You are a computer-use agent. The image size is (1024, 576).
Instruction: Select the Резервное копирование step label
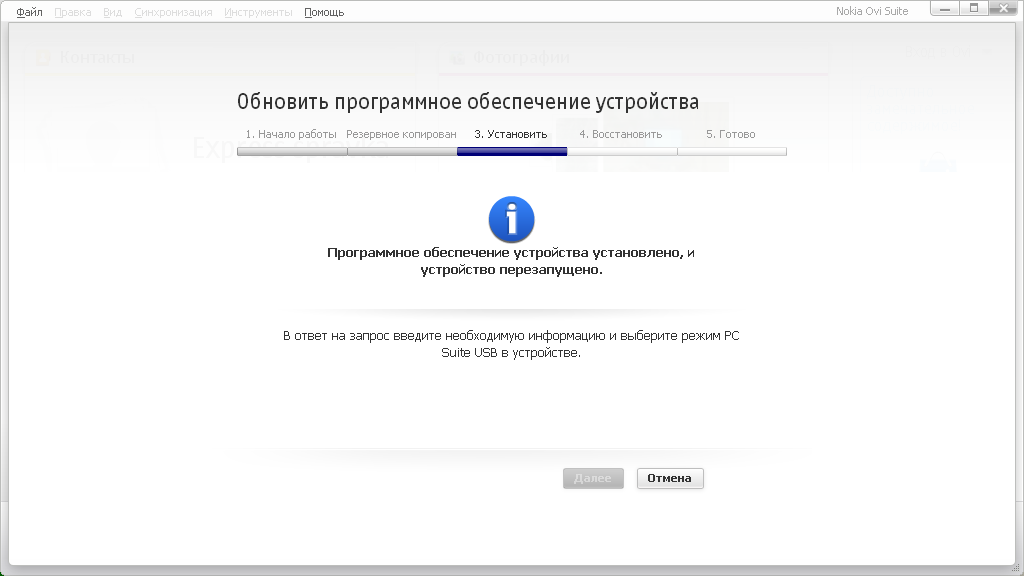point(401,134)
